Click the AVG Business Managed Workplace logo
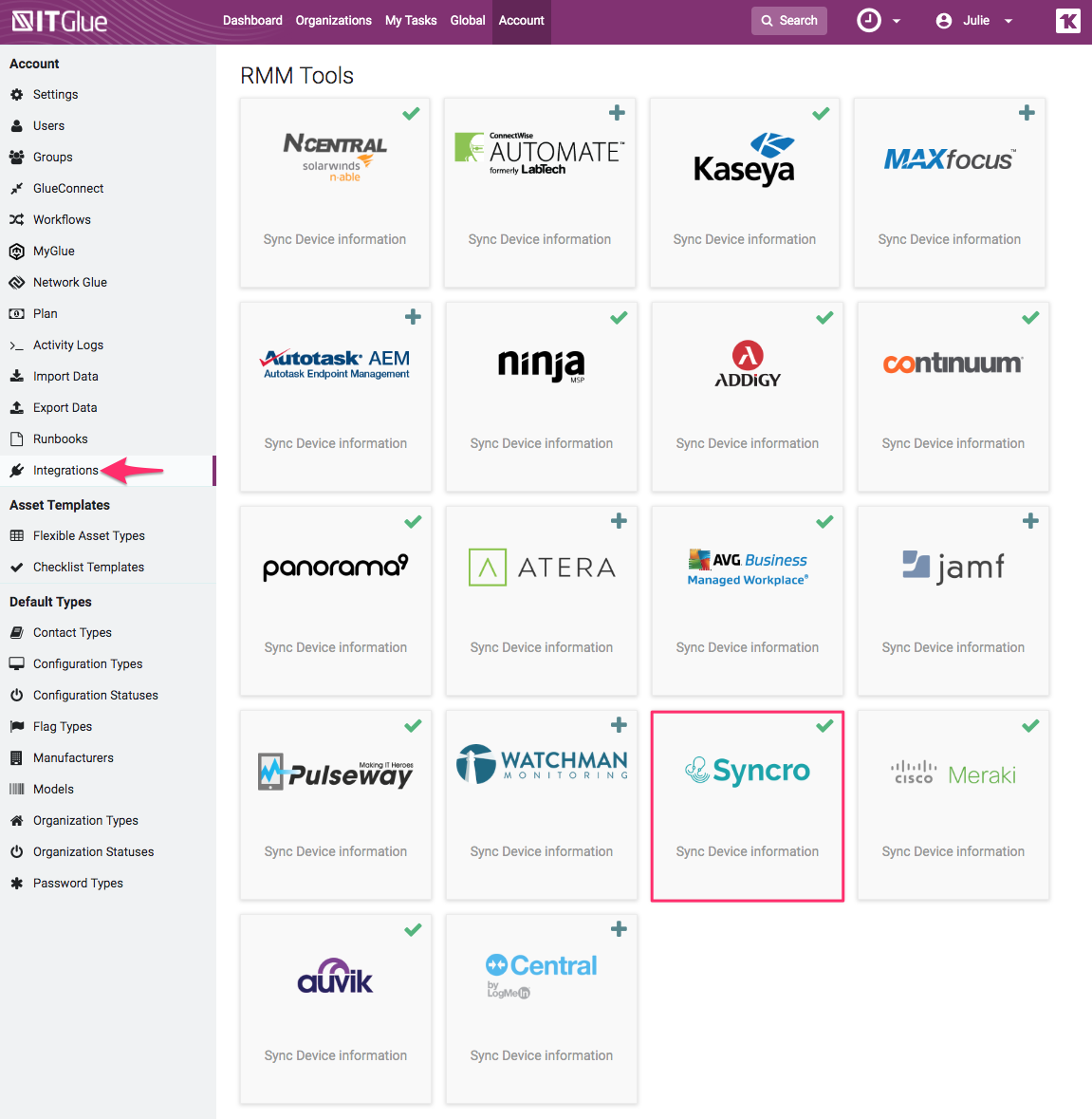 pos(748,568)
